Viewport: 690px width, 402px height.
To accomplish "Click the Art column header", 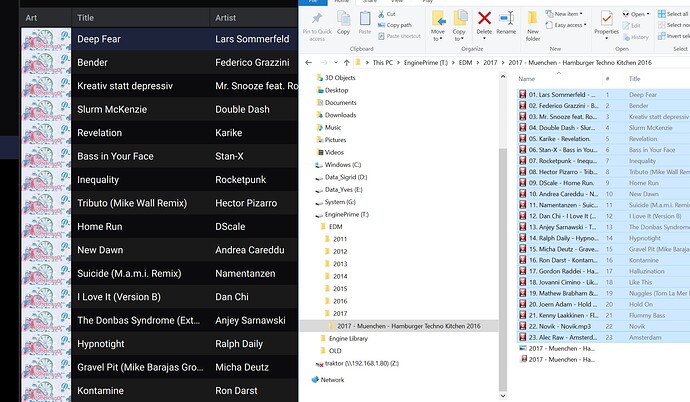I will click(31, 18).
